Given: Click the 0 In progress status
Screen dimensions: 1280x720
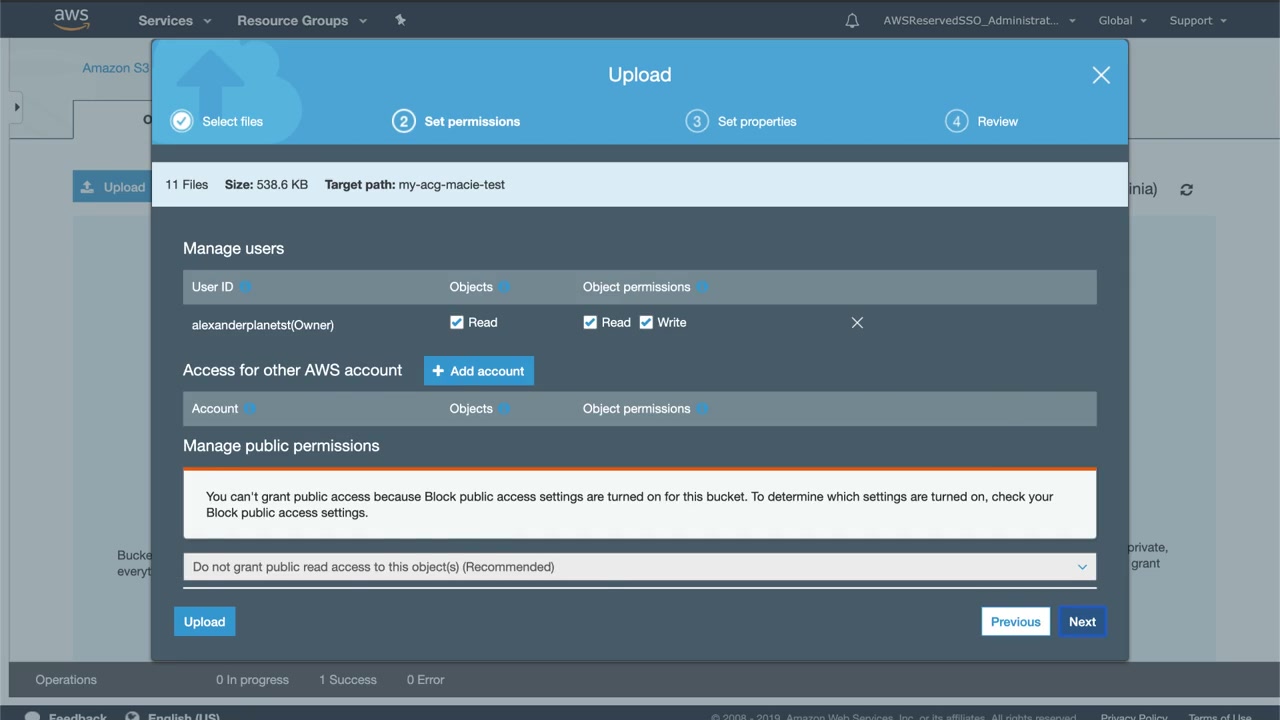Looking at the screenshot, I should click(x=252, y=680).
